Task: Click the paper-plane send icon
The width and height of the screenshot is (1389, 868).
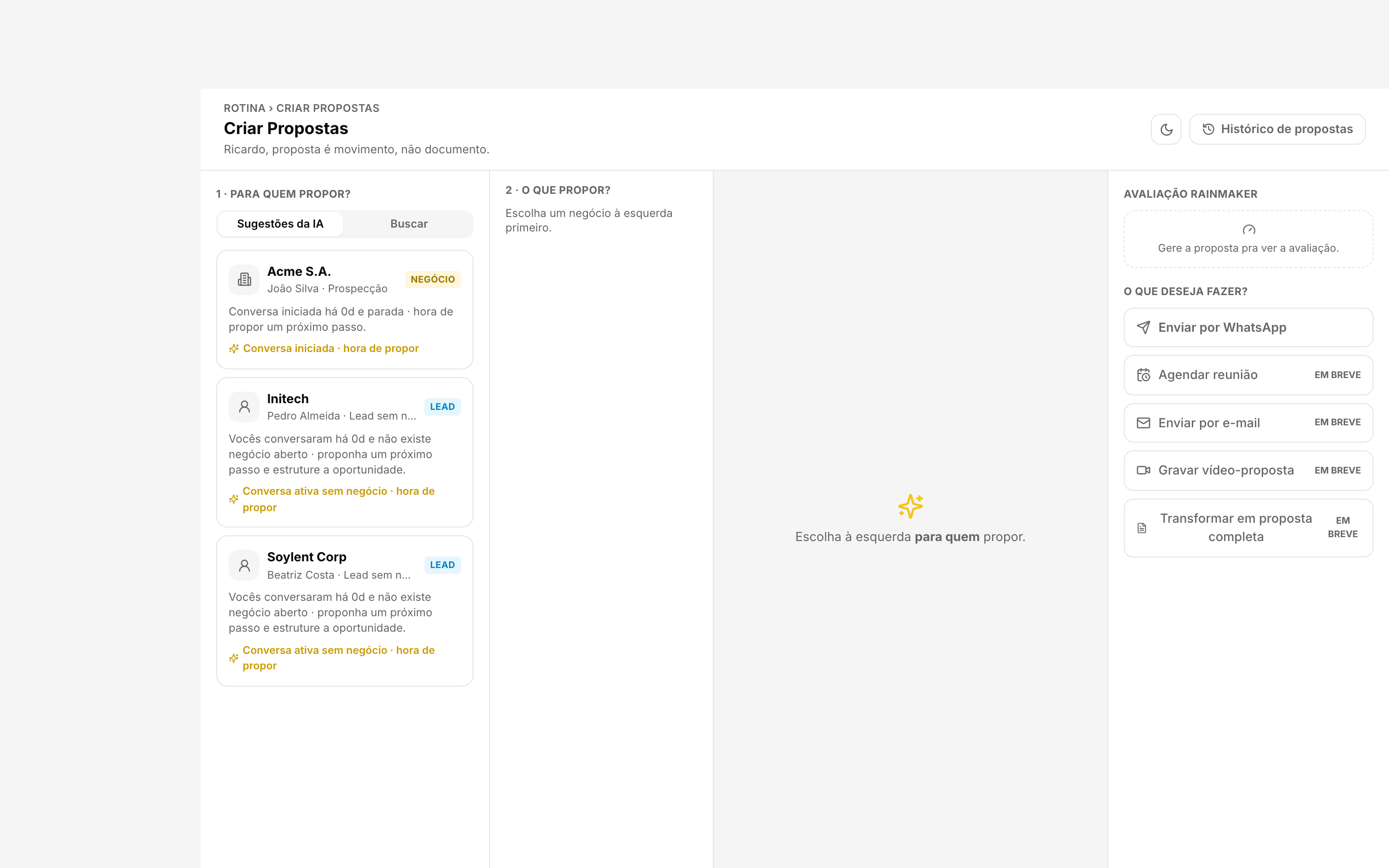Action: [1144, 327]
